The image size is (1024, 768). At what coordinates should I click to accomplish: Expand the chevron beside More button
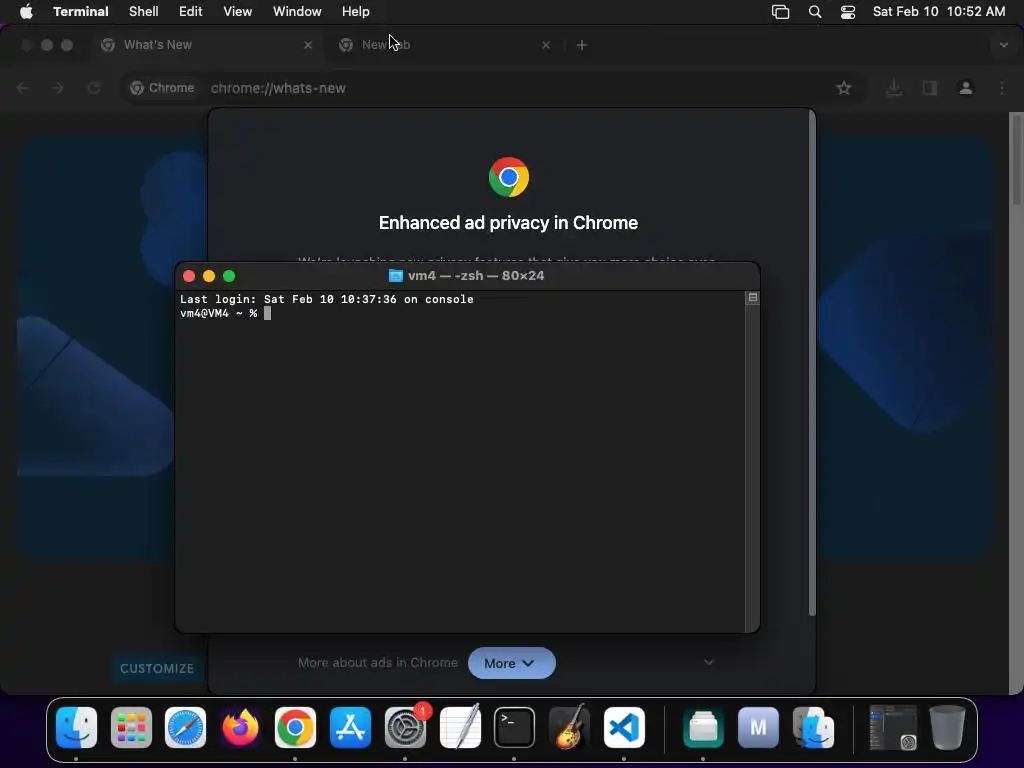point(709,662)
